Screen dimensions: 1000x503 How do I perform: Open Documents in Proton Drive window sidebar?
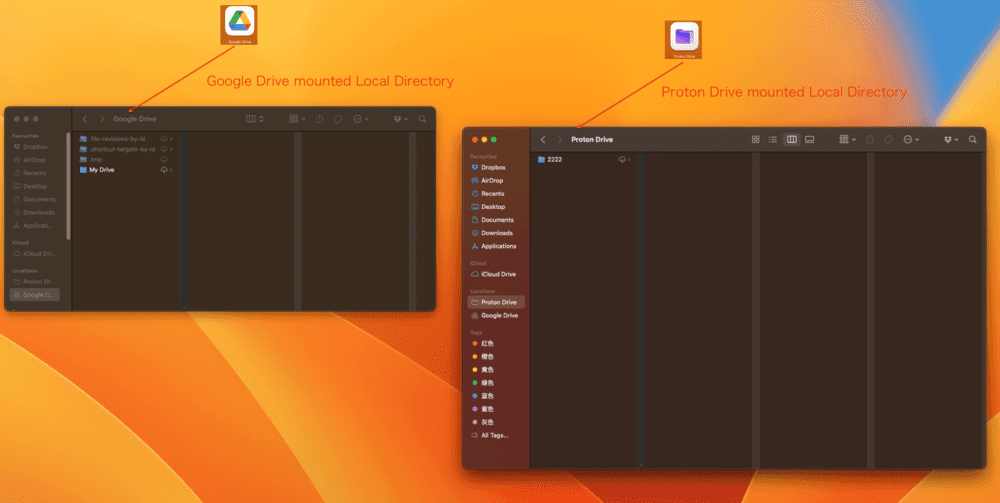tap(498, 220)
